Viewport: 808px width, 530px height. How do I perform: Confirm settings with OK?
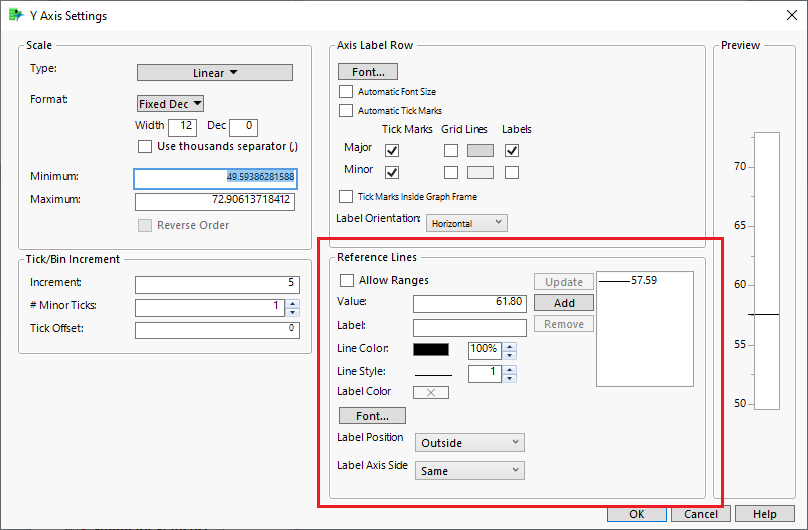coord(637,514)
